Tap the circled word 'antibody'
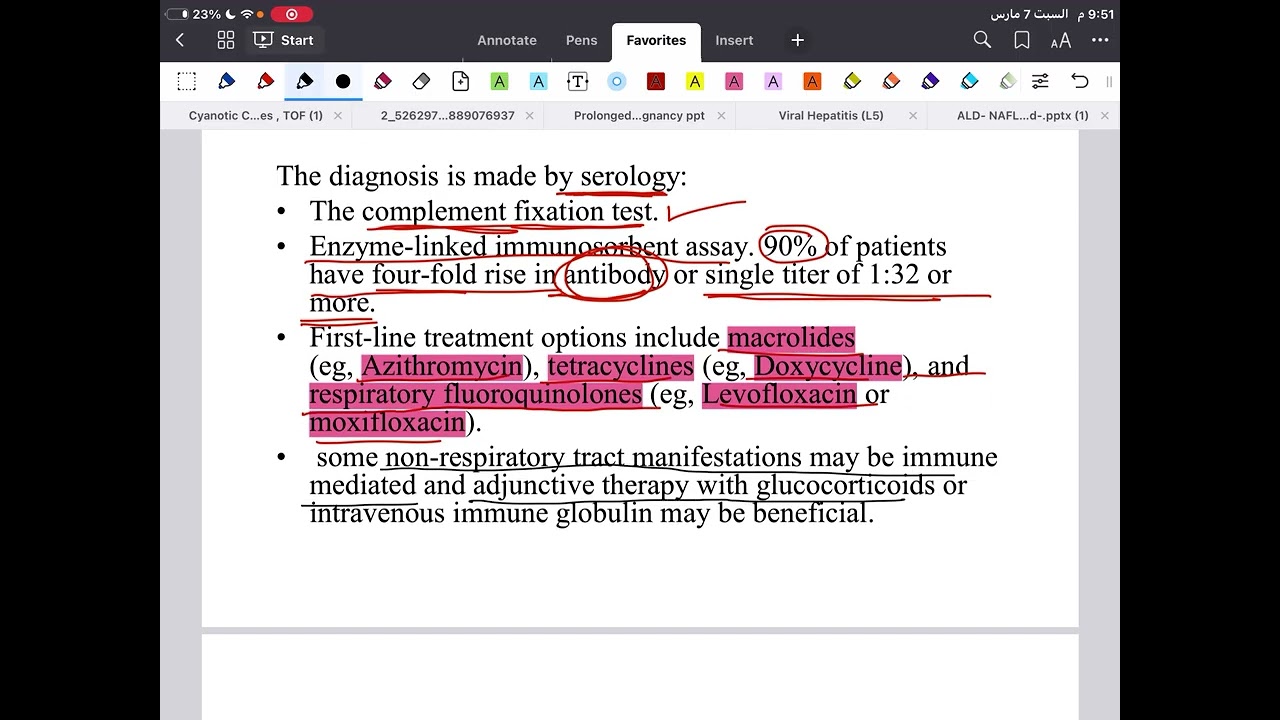 click(615, 275)
